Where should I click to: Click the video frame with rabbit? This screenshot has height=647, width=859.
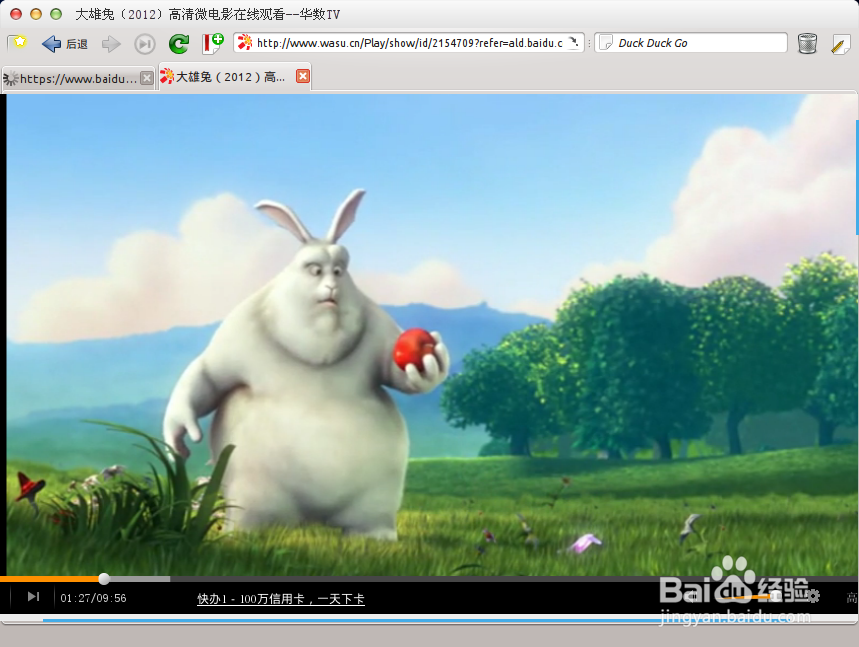click(x=431, y=334)
